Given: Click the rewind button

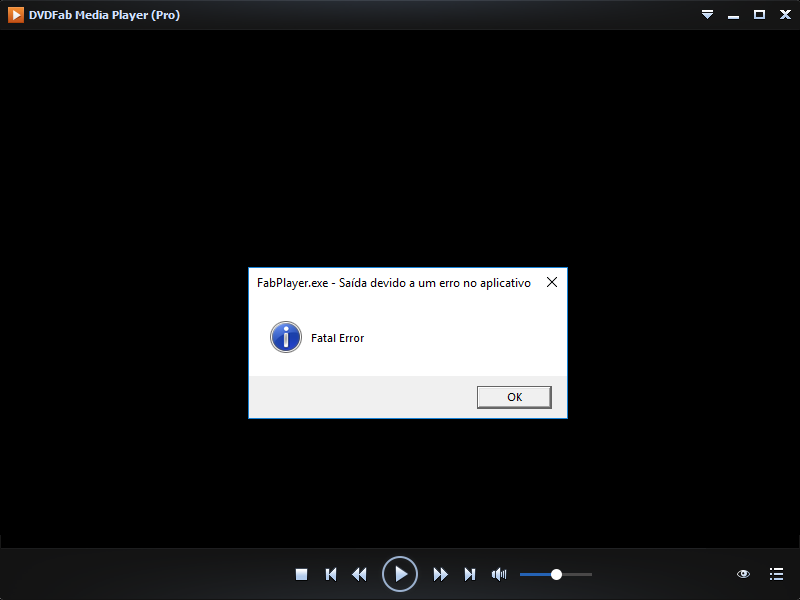Looking at the screenshot, I should point(360,574).
